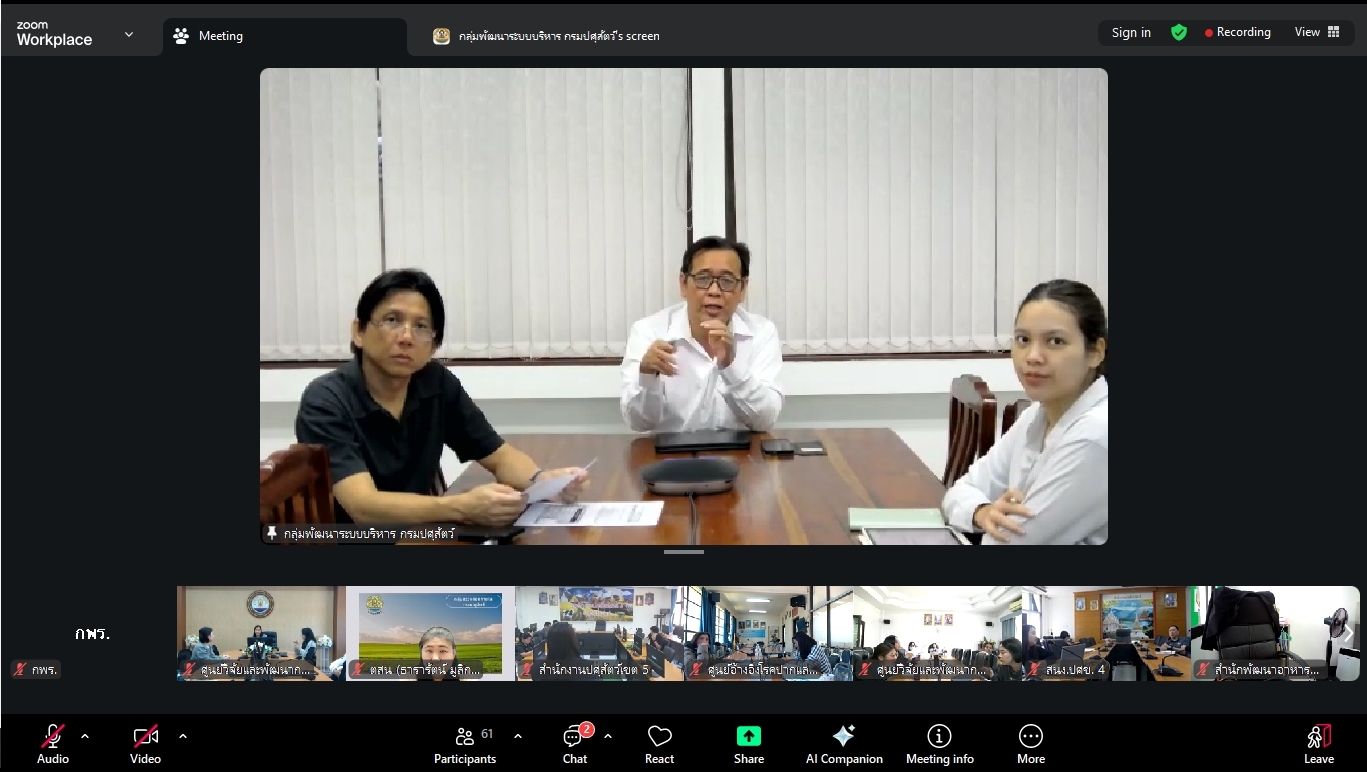Click the Sign in button

(1131, 32)
